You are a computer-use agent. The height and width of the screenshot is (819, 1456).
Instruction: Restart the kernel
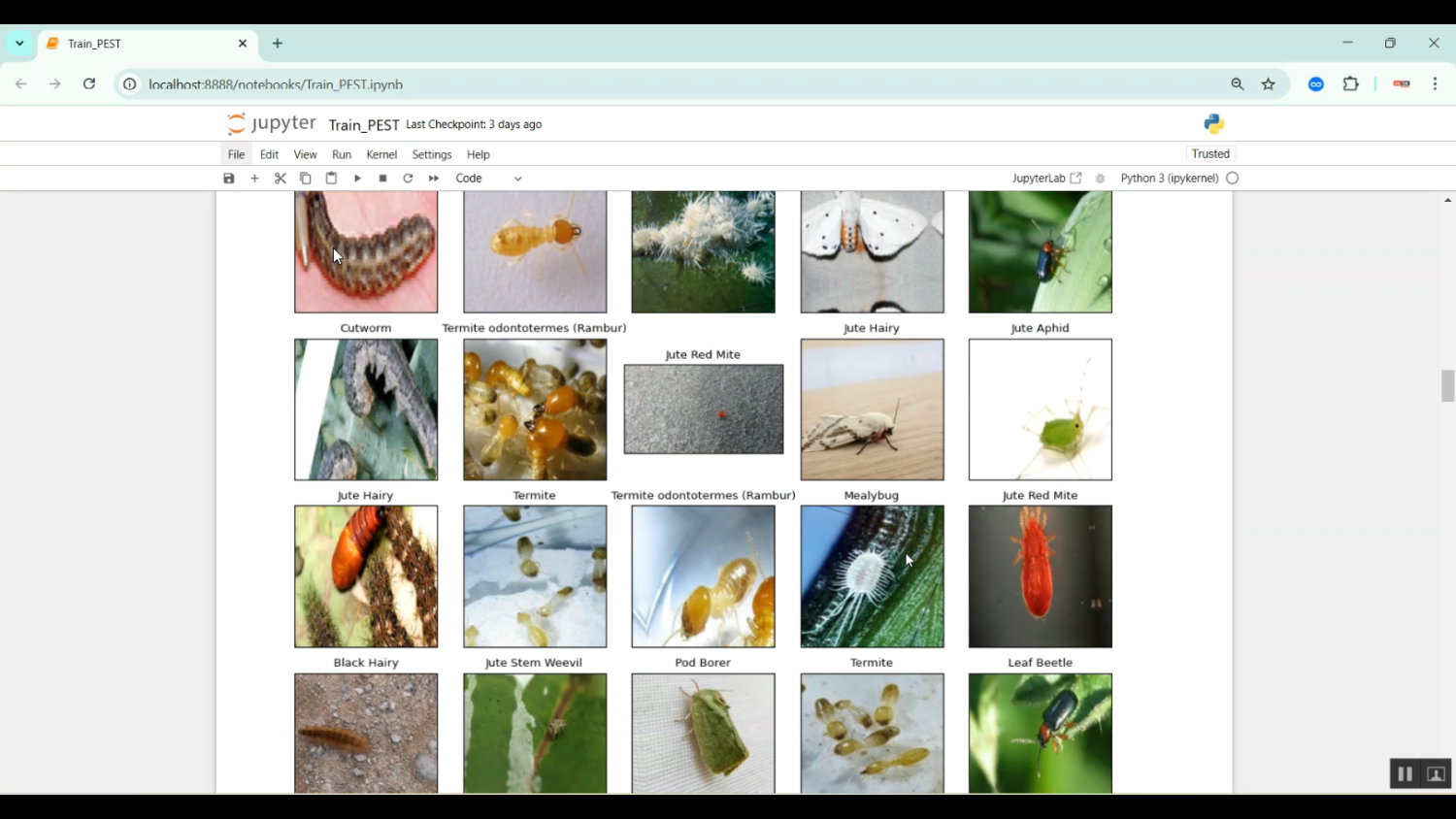click(x=408, y=178)
